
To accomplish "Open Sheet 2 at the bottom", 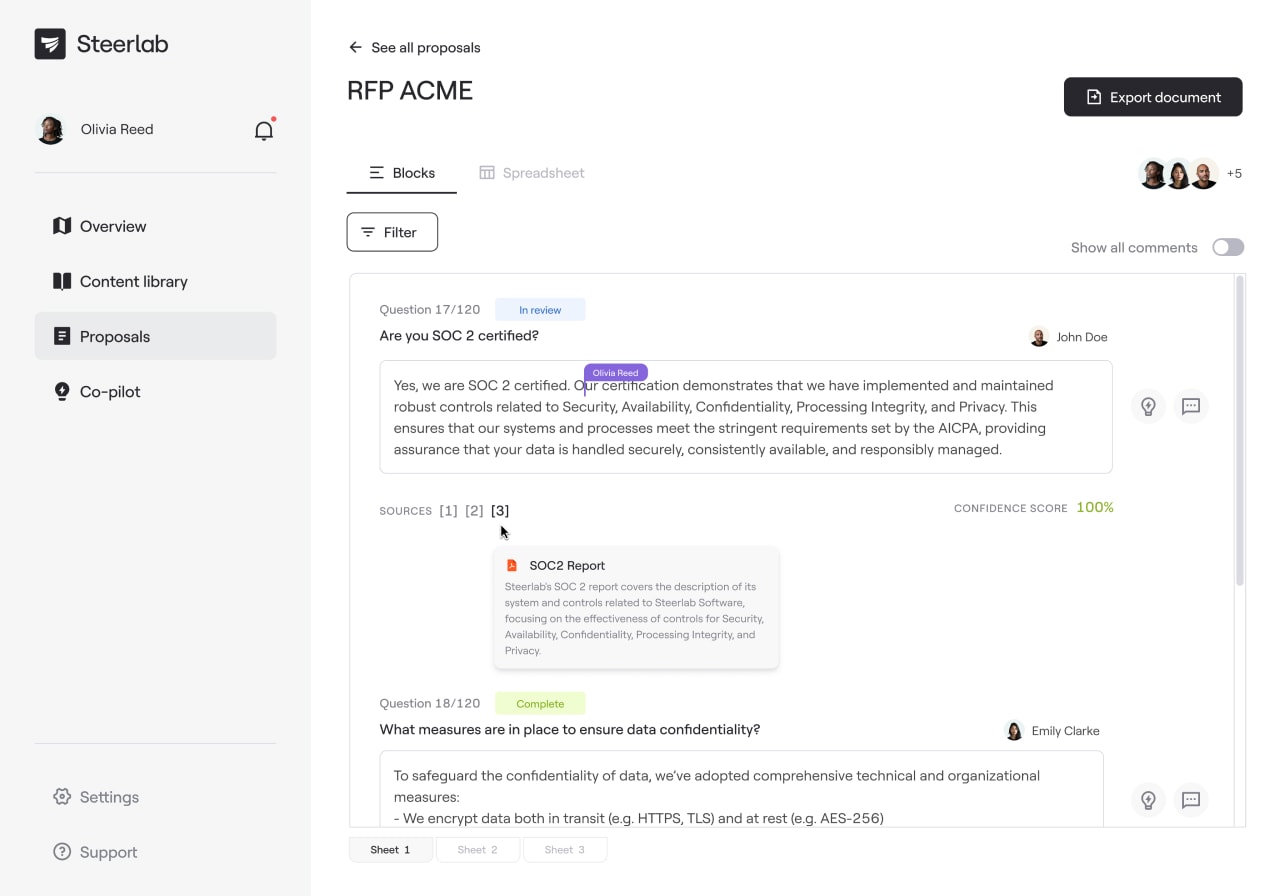I will coord(478,849).
